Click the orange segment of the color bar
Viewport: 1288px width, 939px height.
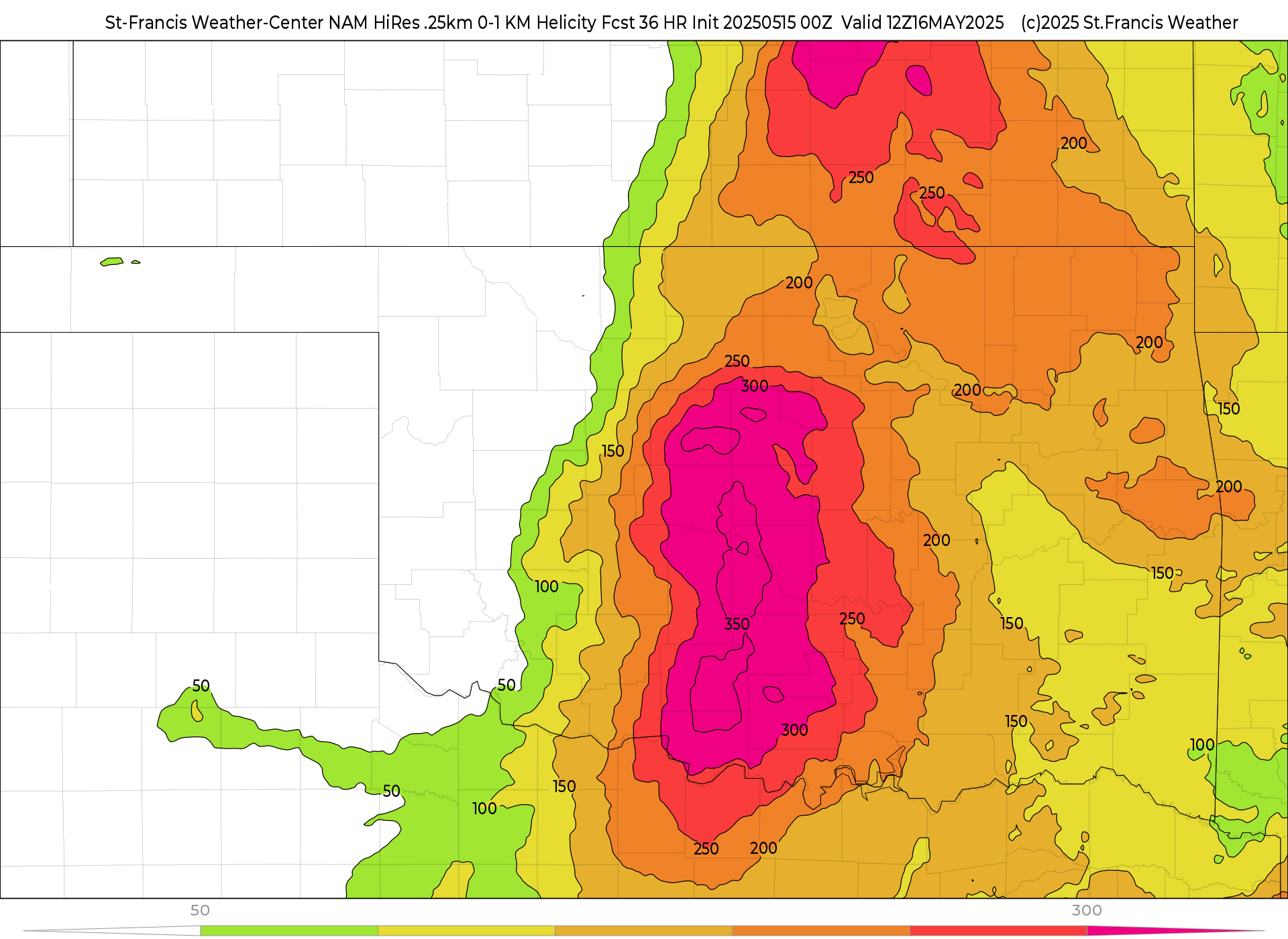pos(821,931)
